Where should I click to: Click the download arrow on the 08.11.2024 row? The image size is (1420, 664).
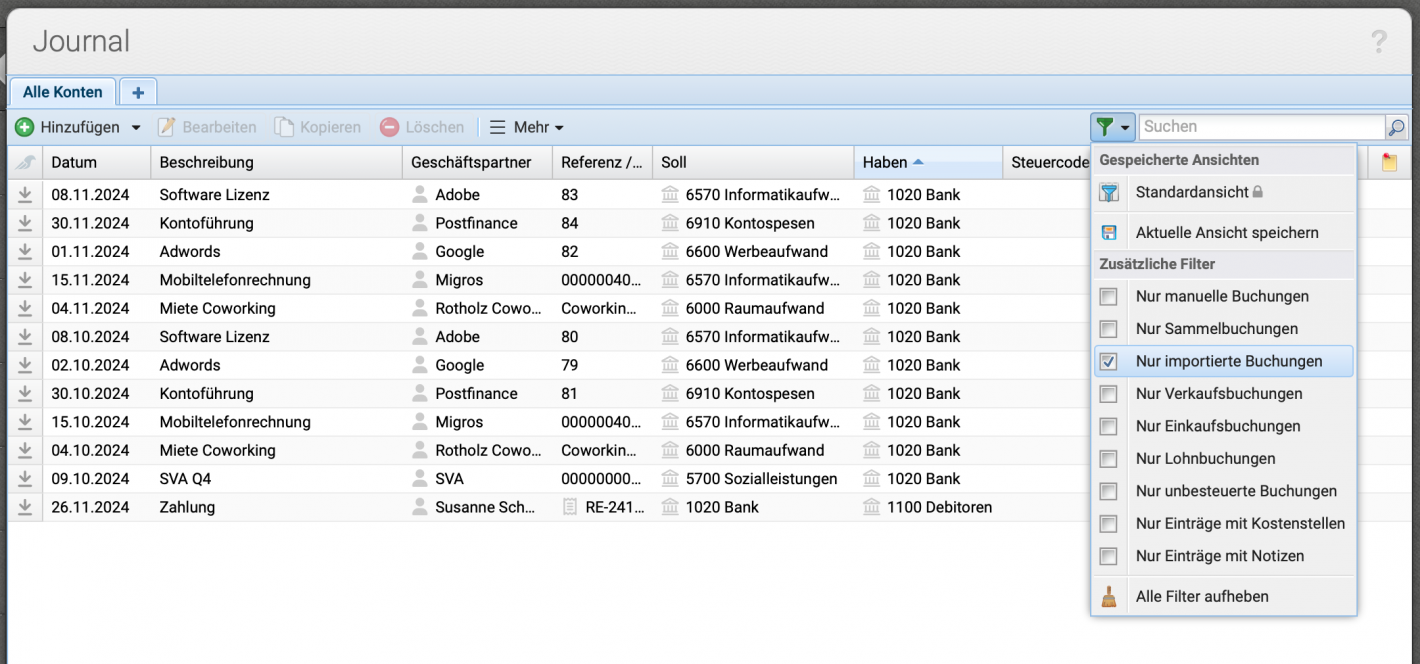[25, 195]
